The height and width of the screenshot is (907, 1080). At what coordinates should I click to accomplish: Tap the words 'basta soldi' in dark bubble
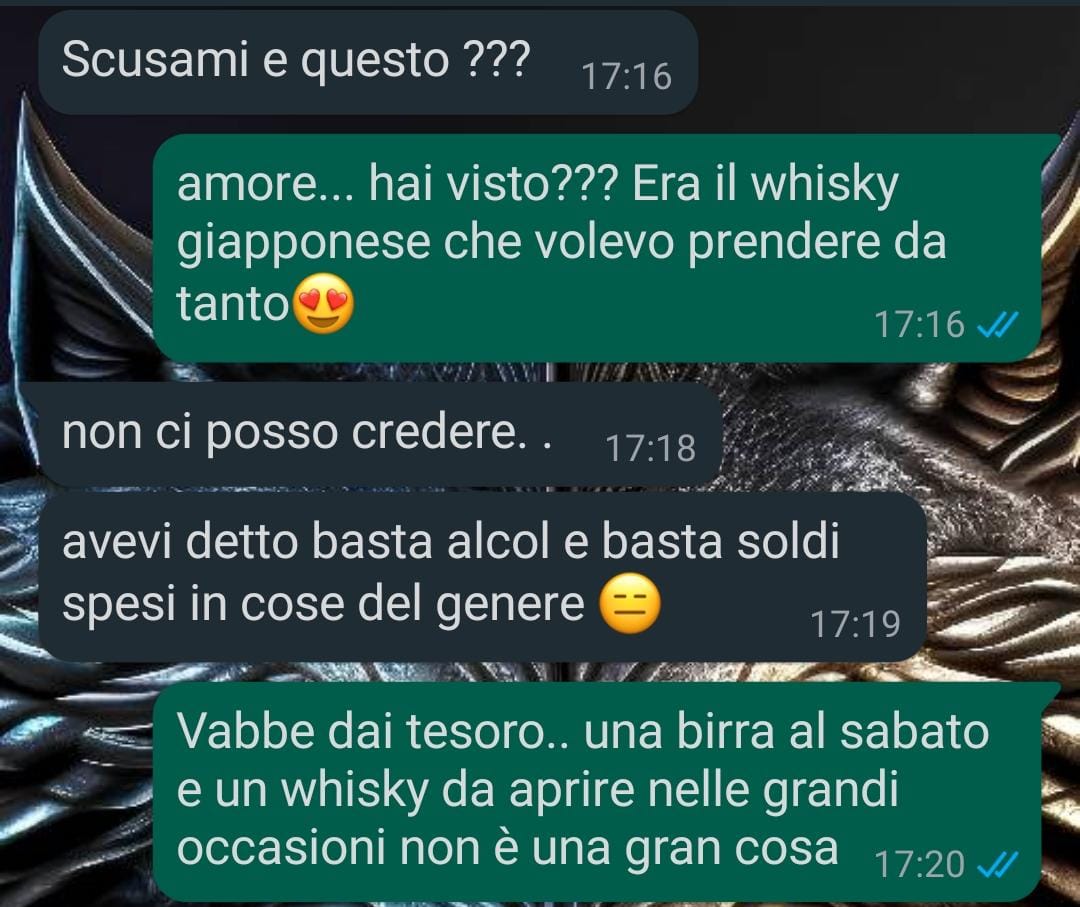(x=721, y=541)
